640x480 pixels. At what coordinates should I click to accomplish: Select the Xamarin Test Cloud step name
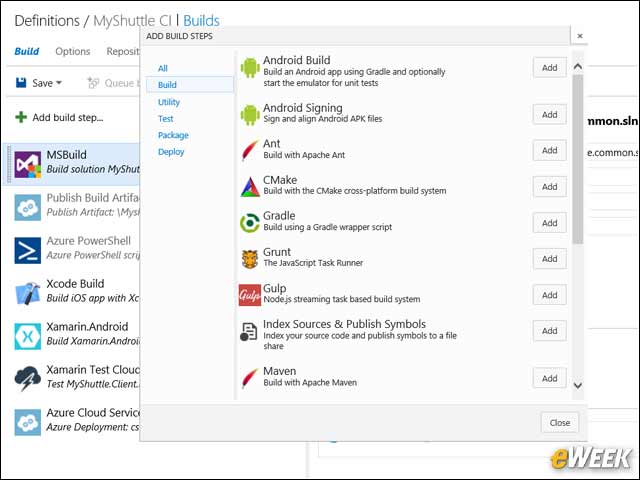click(93, 370)
